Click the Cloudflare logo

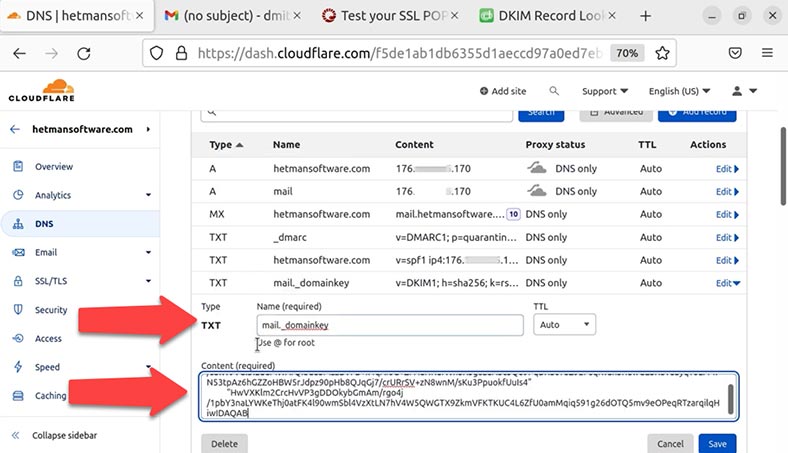click(x=42, y=90)
